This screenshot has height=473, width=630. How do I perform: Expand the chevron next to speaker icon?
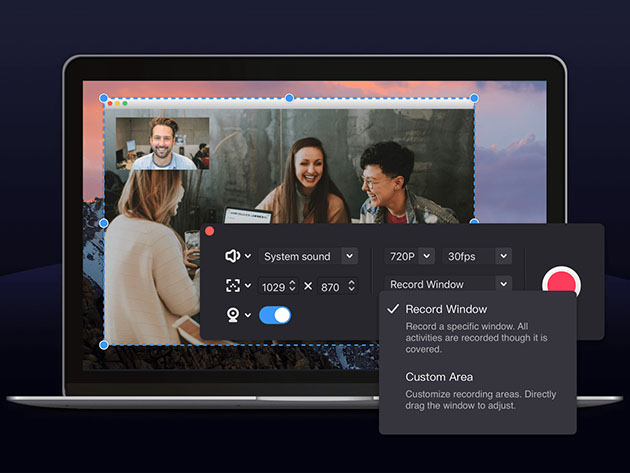[x=248, y=256]
